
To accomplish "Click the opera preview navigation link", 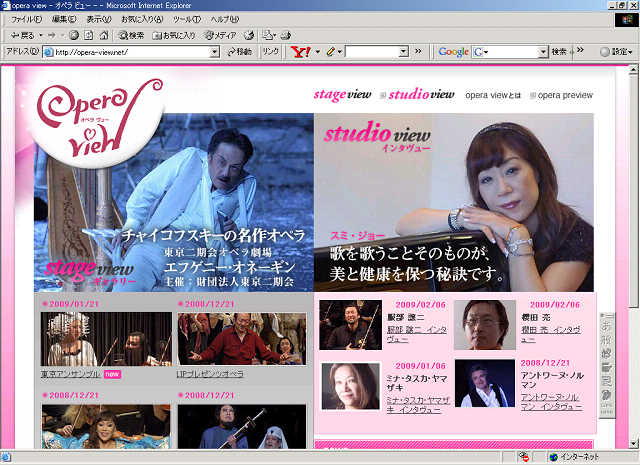I will click(565, 95).
